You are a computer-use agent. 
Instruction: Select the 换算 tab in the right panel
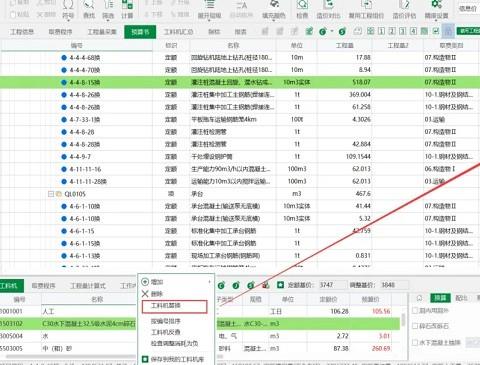440,298
